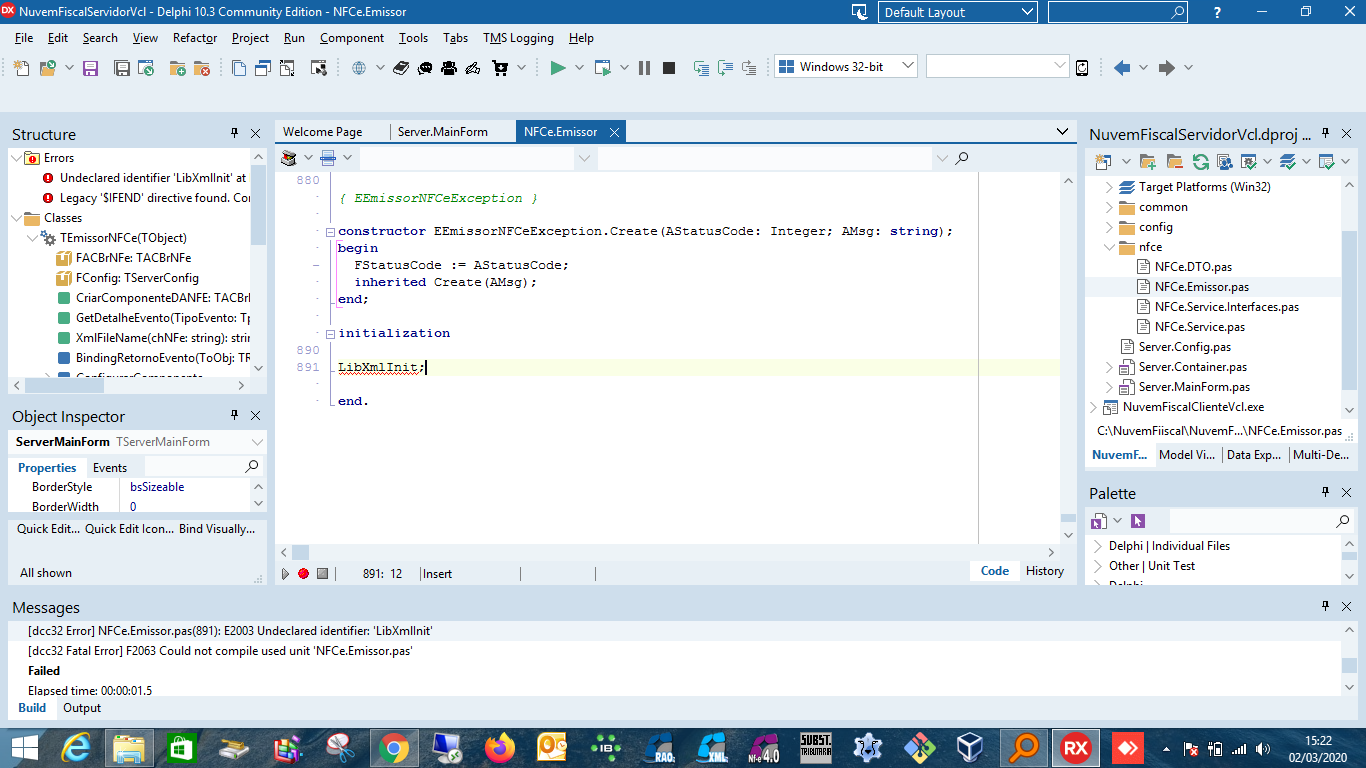Collapse the nfce folder in Projects
The image size is (1366, 768).
pyautogui.click(x=1109, y=247)
